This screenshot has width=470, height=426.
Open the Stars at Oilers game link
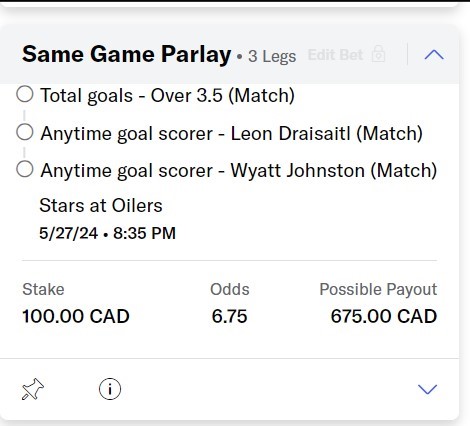tap(101, 205)
